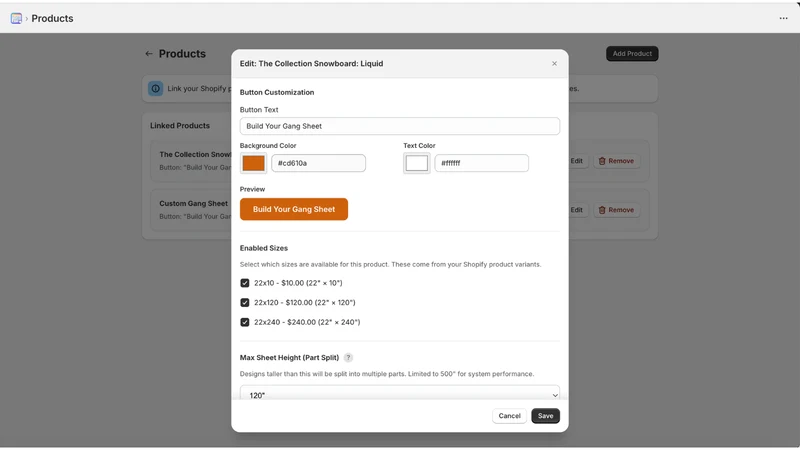Click the back arrow next to Products
Image resolution: width=800 pixels, height=450 pixels.
tap(148, 54)
